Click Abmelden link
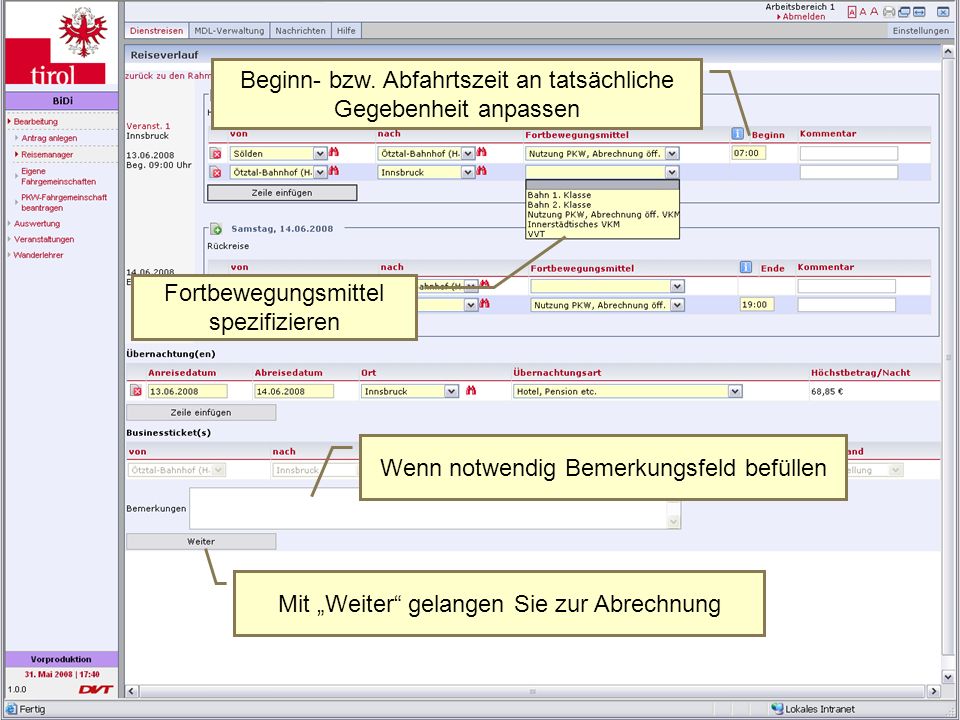Image resolution: width=960 pixels, height=720 pixels. point(803,17)
